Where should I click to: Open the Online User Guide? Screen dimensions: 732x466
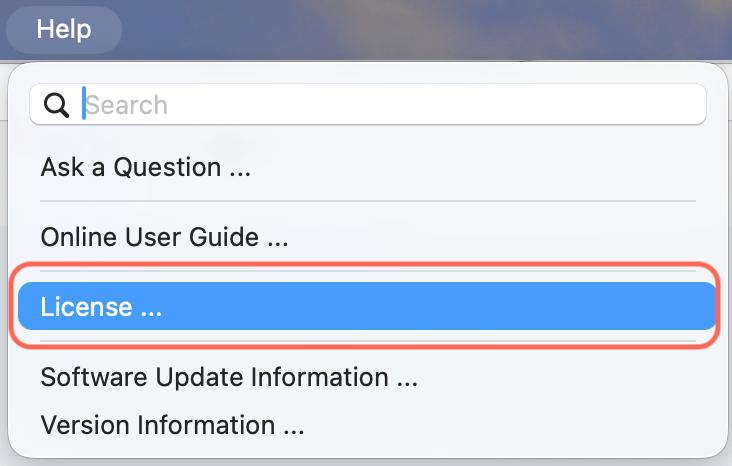(165, 237)
